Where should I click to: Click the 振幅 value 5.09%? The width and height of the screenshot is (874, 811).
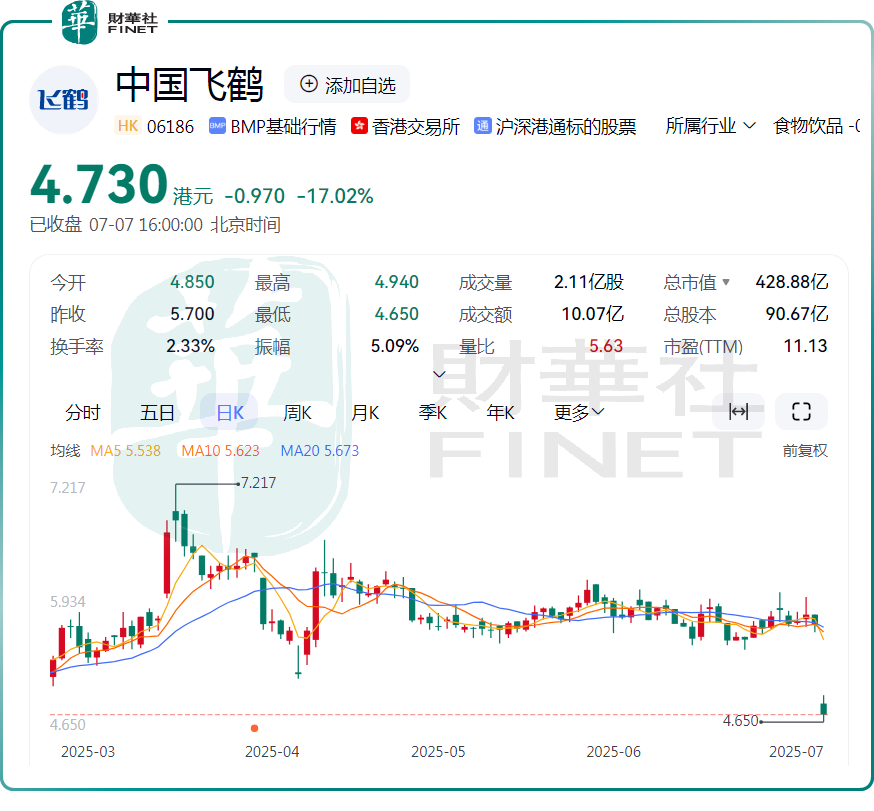395,346
